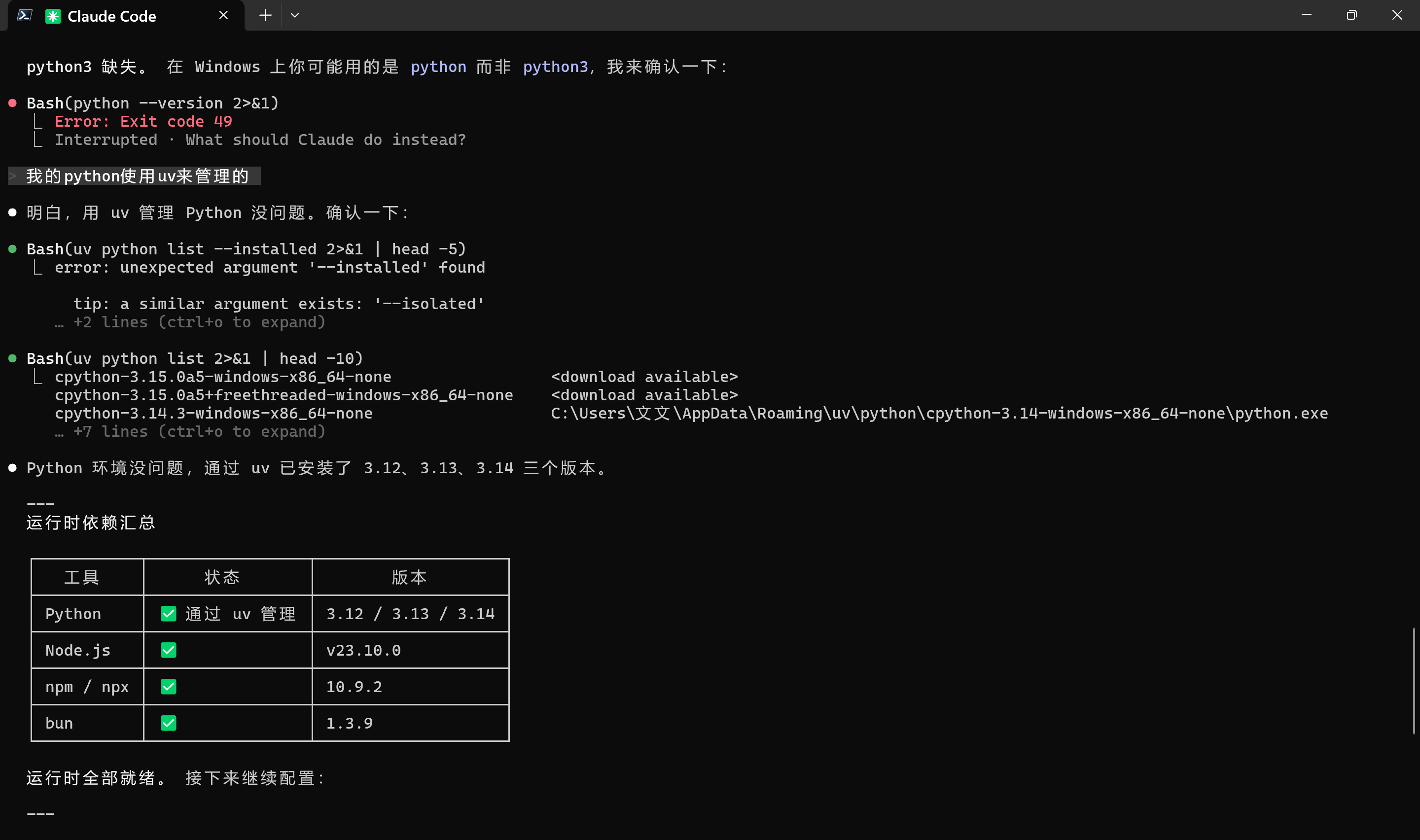Click the PowerShell icon in the tab
This screenshot has height=840, width=1420.
[x=24, y=15]
